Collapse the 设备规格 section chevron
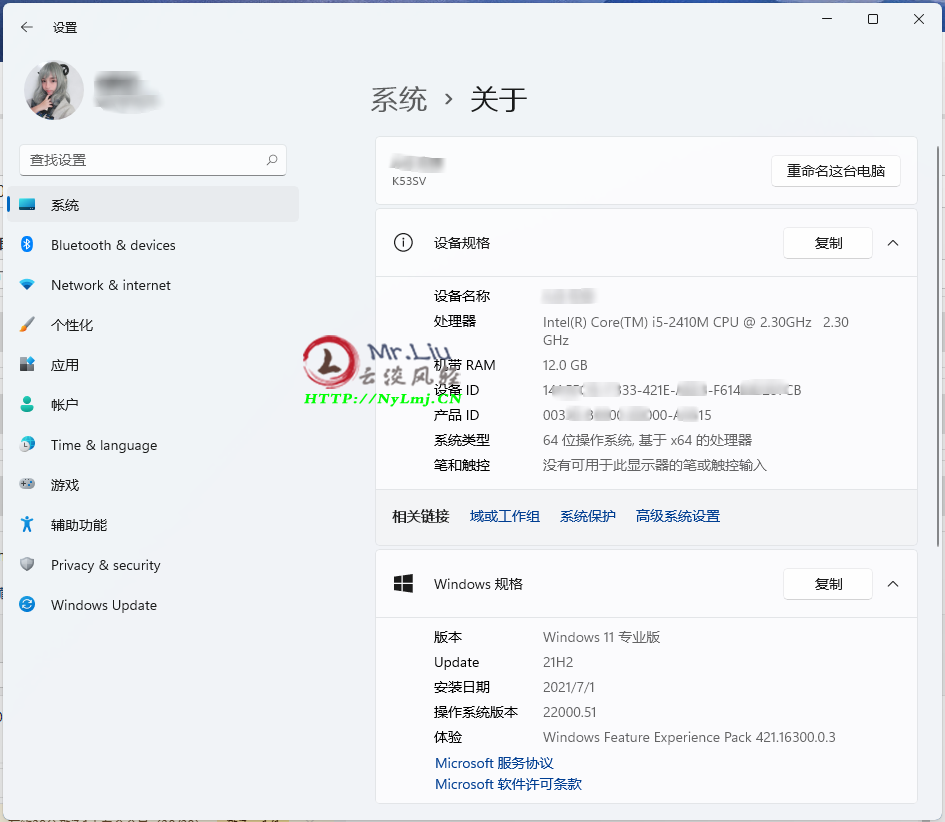This screenshot has width=945, height=822. [x=893, y=243]
